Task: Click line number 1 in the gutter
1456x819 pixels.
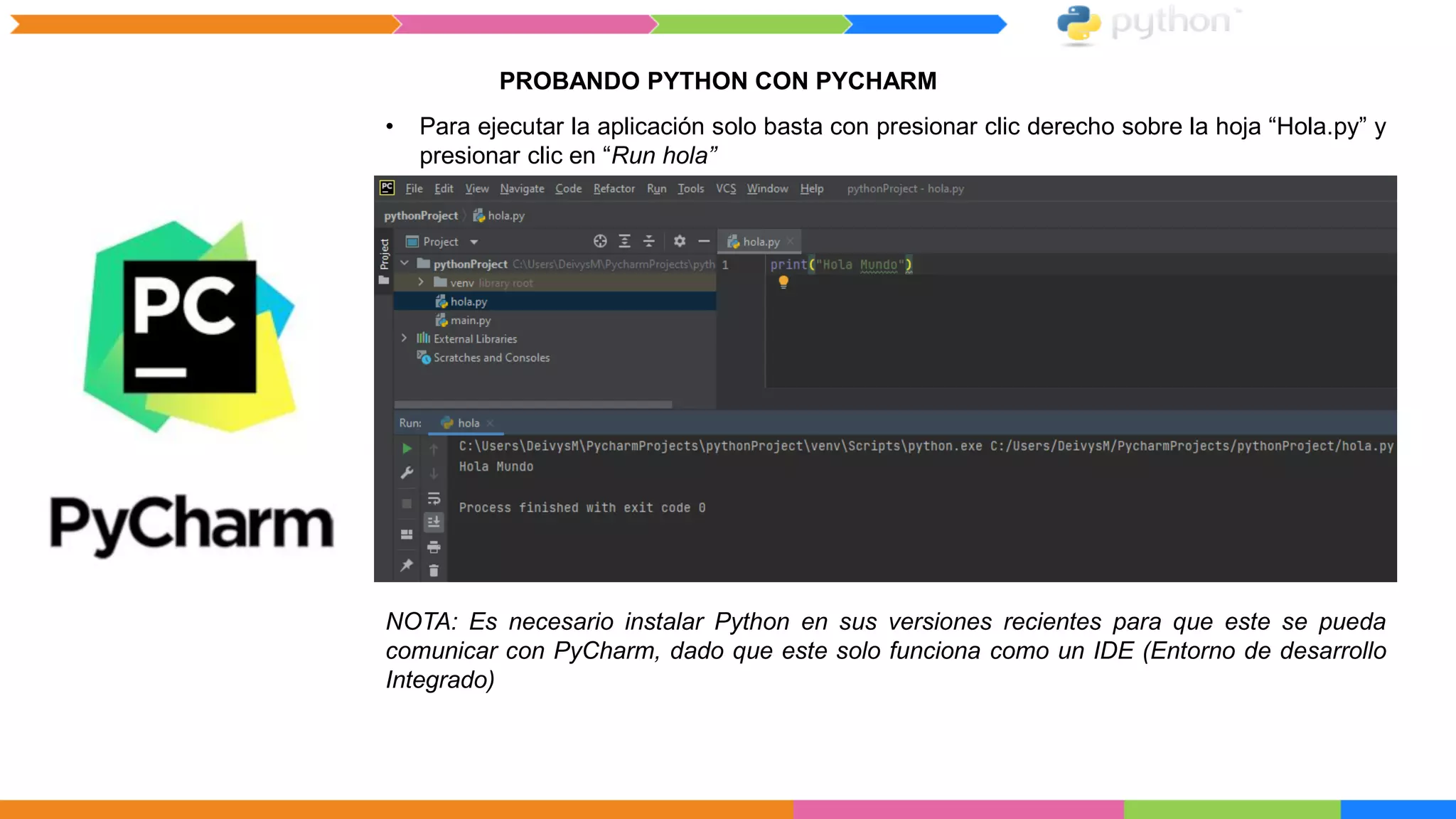Action: 725,264
